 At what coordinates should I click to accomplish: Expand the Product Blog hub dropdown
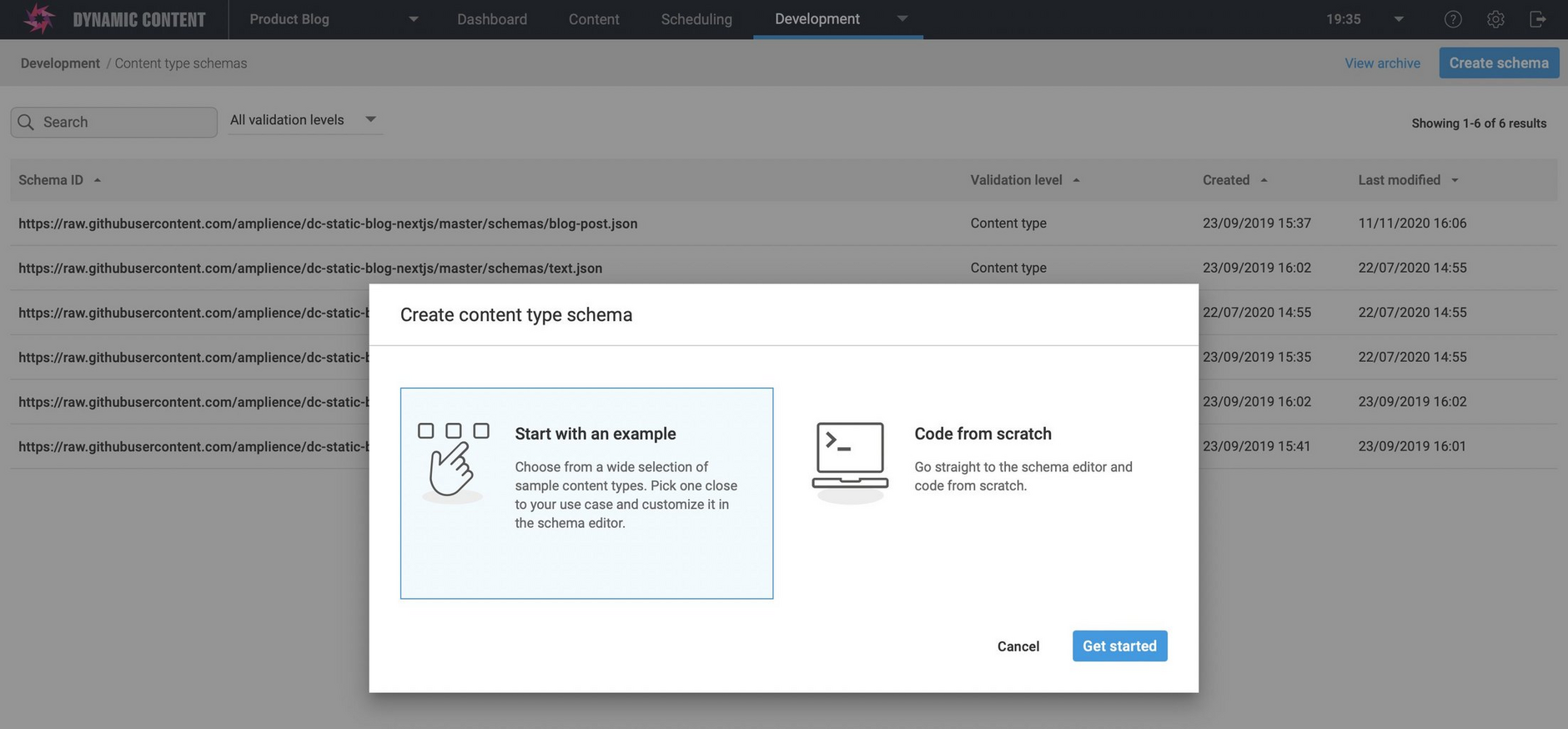[414, 19]
